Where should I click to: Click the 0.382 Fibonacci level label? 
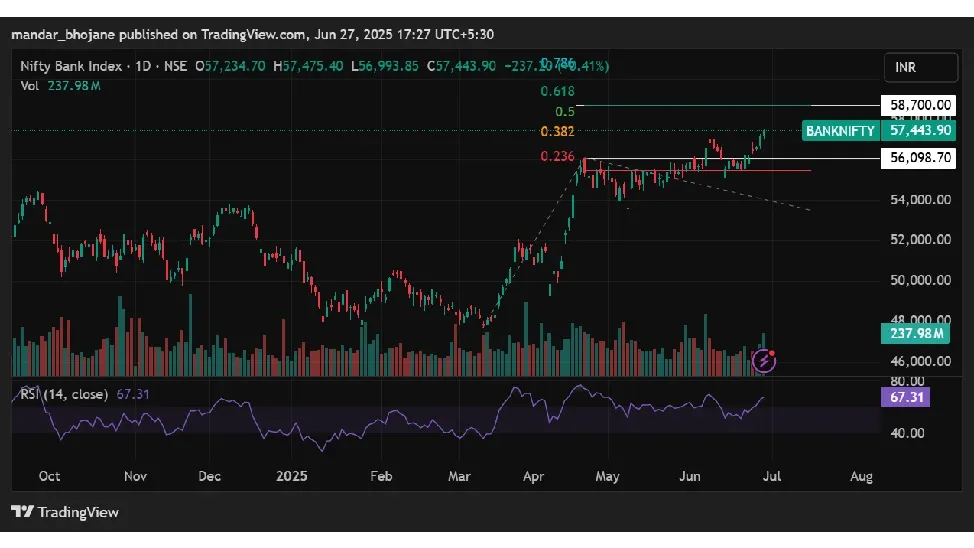tap(557, 132)
